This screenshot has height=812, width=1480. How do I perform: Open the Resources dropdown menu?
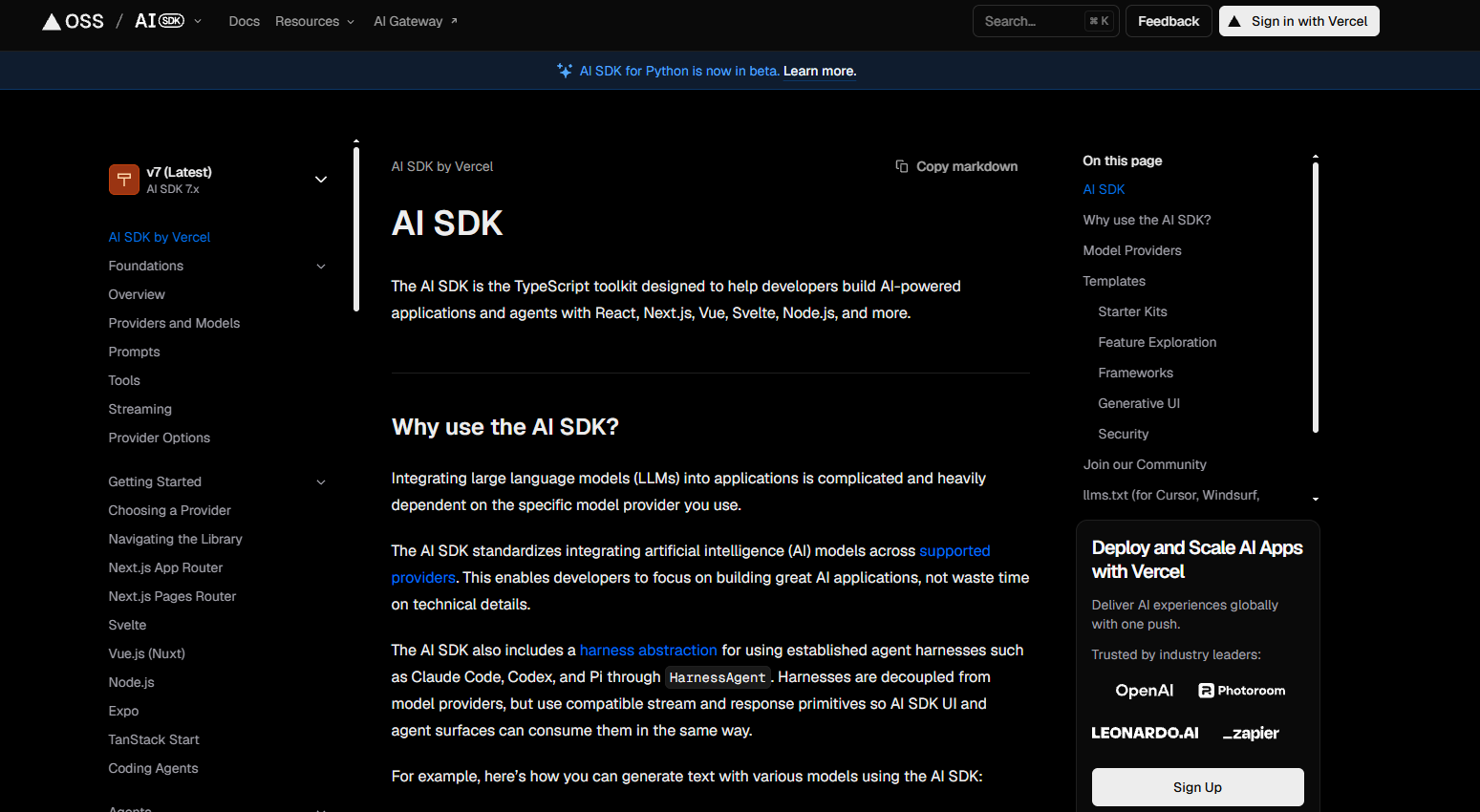(314, 21)
